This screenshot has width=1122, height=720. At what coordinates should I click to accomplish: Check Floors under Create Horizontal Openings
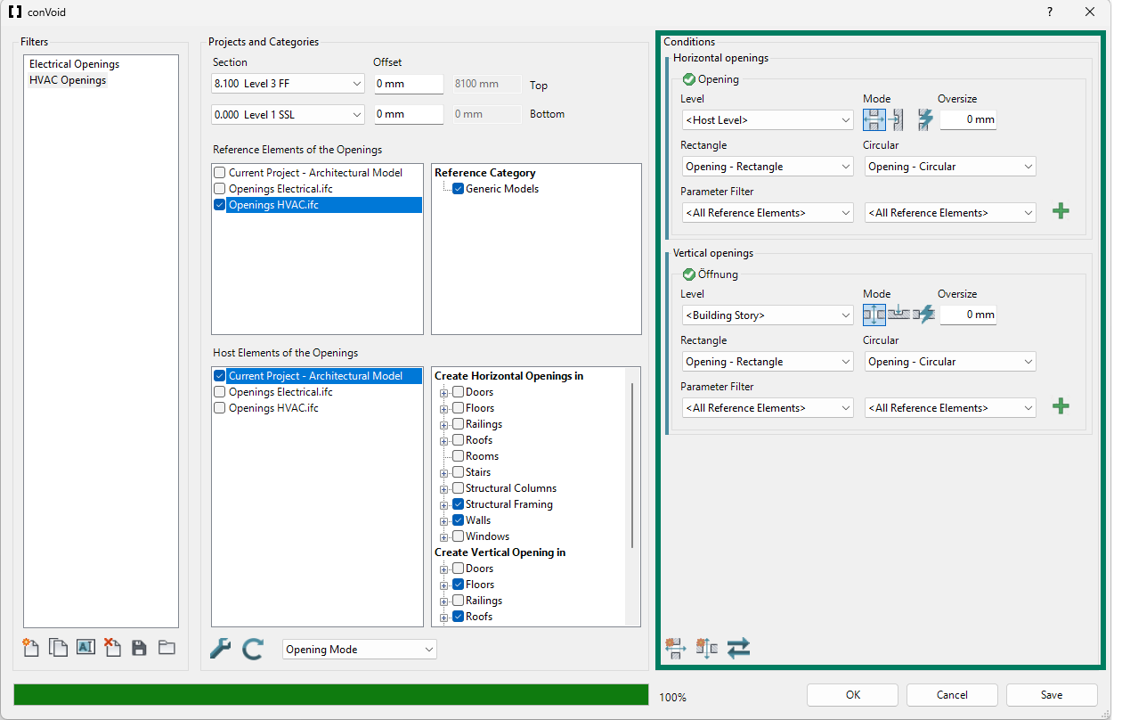click(458, 408)
